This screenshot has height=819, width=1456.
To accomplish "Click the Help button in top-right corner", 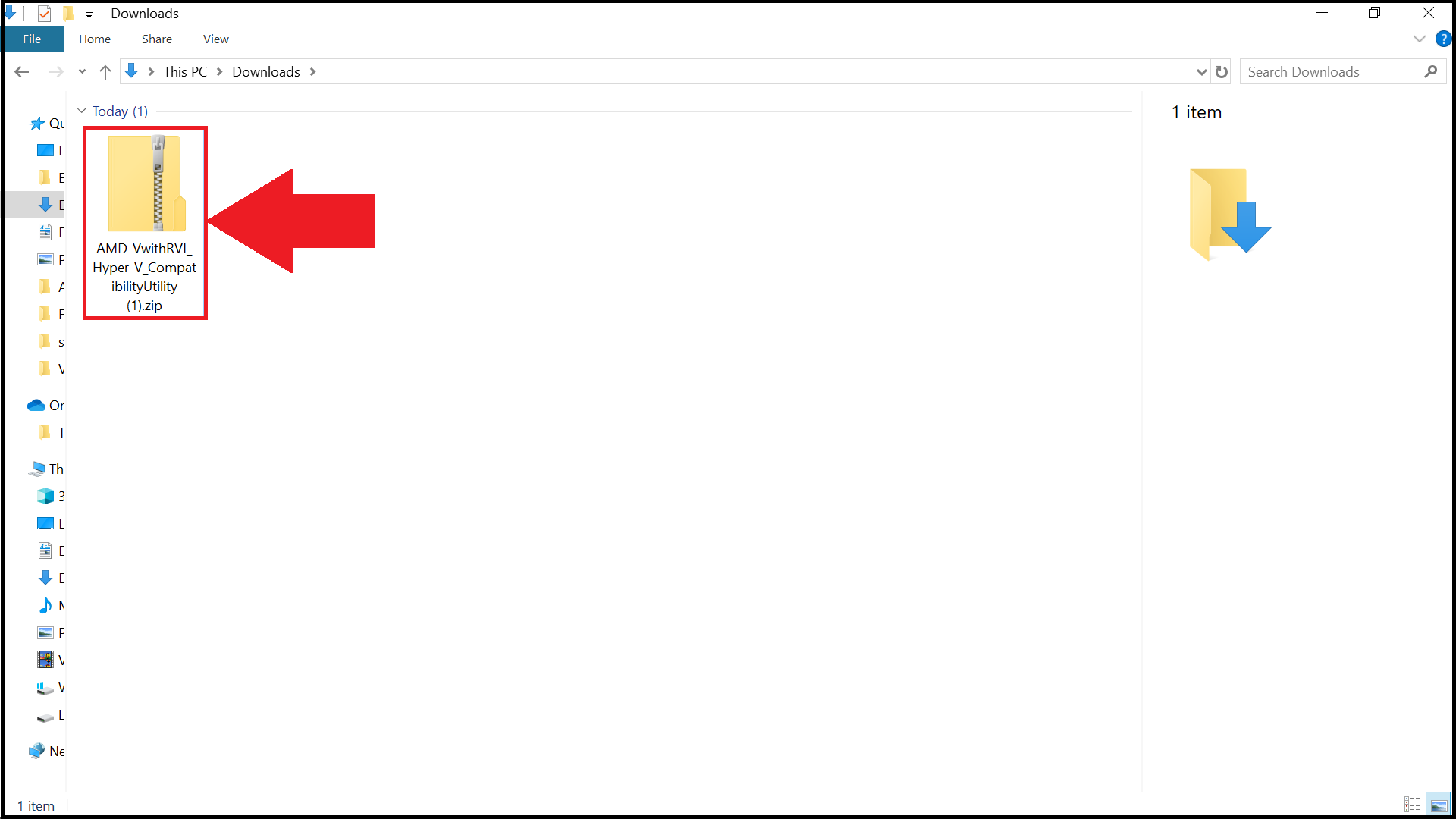I will tap(1444, 39).
